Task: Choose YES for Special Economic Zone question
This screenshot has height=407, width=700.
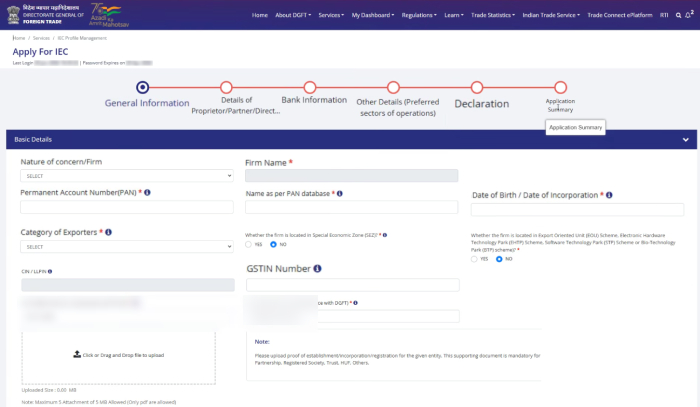Action: [249, 245]
